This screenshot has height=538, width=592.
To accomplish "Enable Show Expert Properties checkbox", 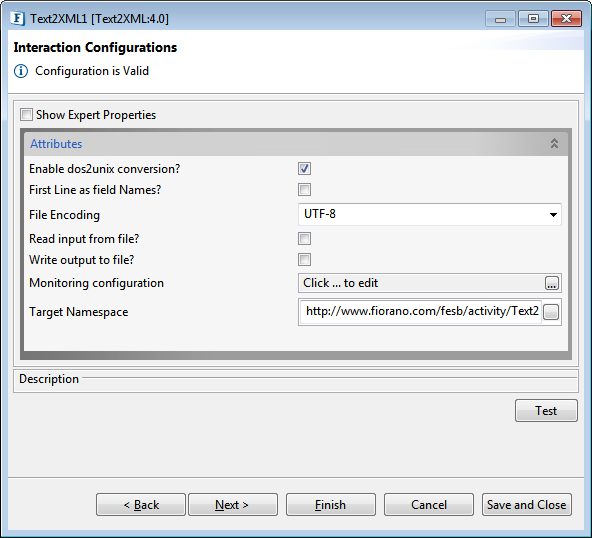I will 26,115.
